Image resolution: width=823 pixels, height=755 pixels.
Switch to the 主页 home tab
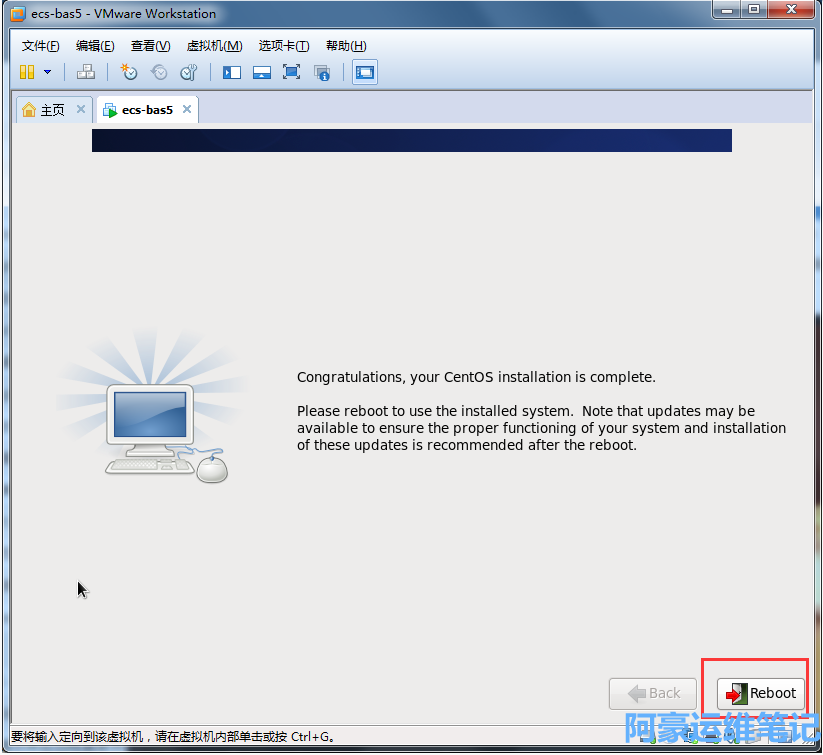(45, 110)
